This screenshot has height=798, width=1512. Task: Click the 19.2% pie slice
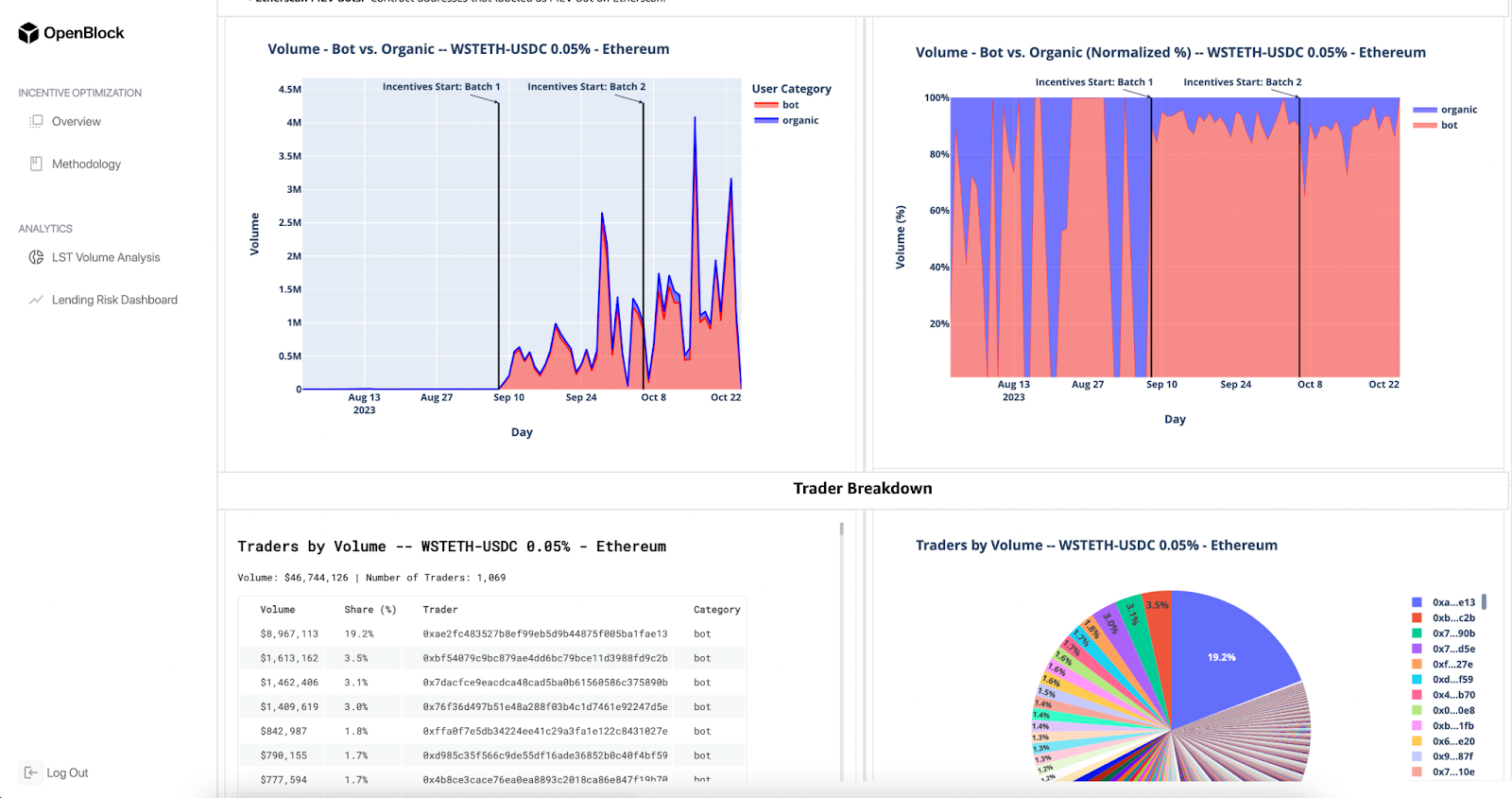1221,657
